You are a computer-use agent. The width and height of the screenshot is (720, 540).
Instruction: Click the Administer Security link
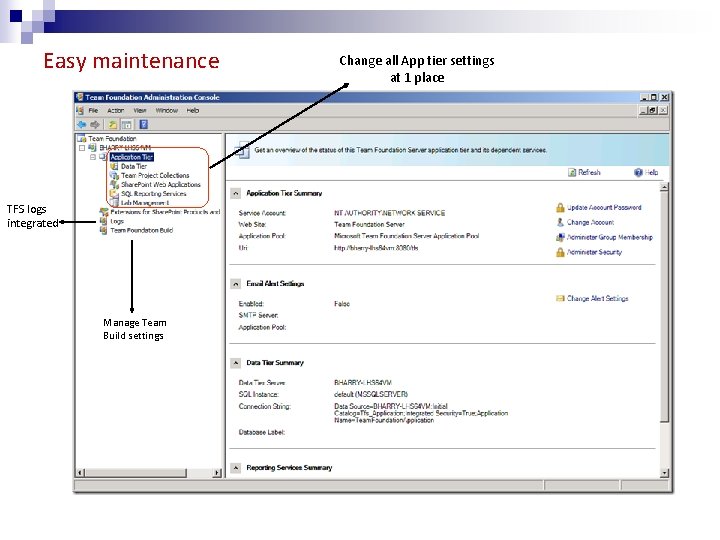click(594, 252)
